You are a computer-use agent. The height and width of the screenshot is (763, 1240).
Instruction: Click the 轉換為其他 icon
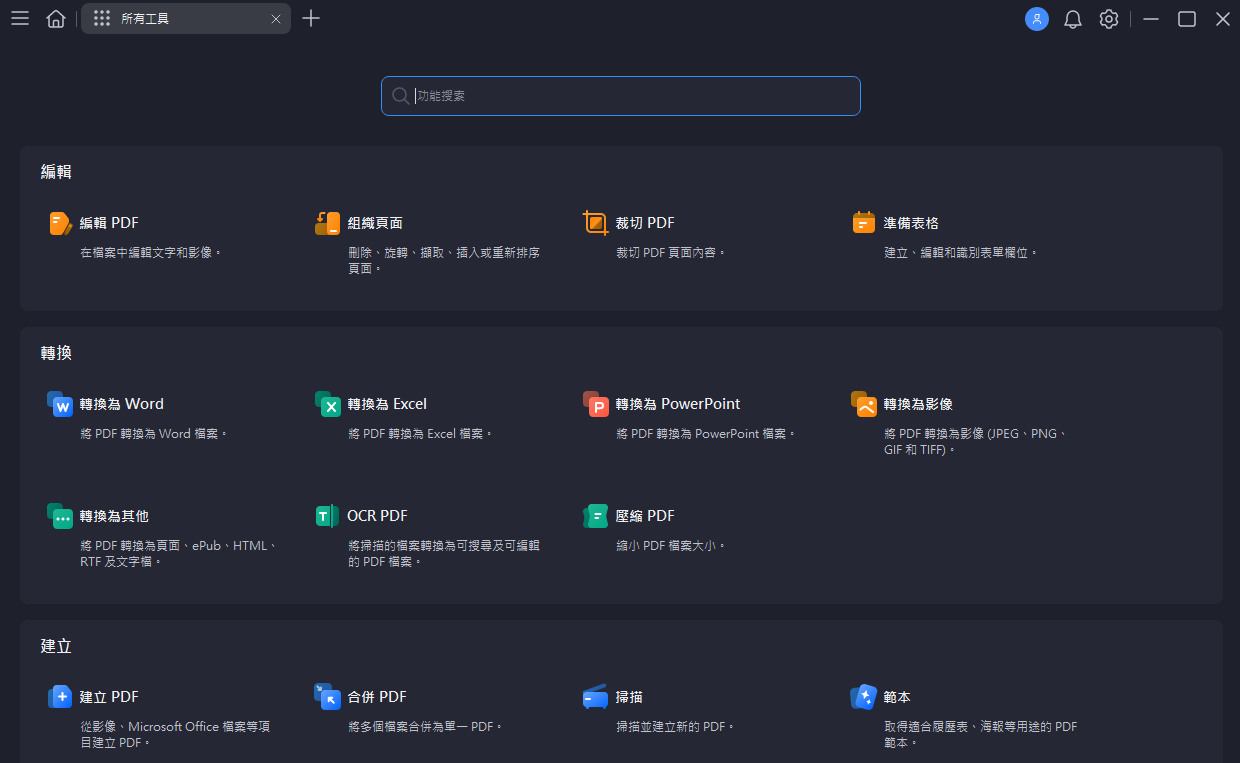60,516
